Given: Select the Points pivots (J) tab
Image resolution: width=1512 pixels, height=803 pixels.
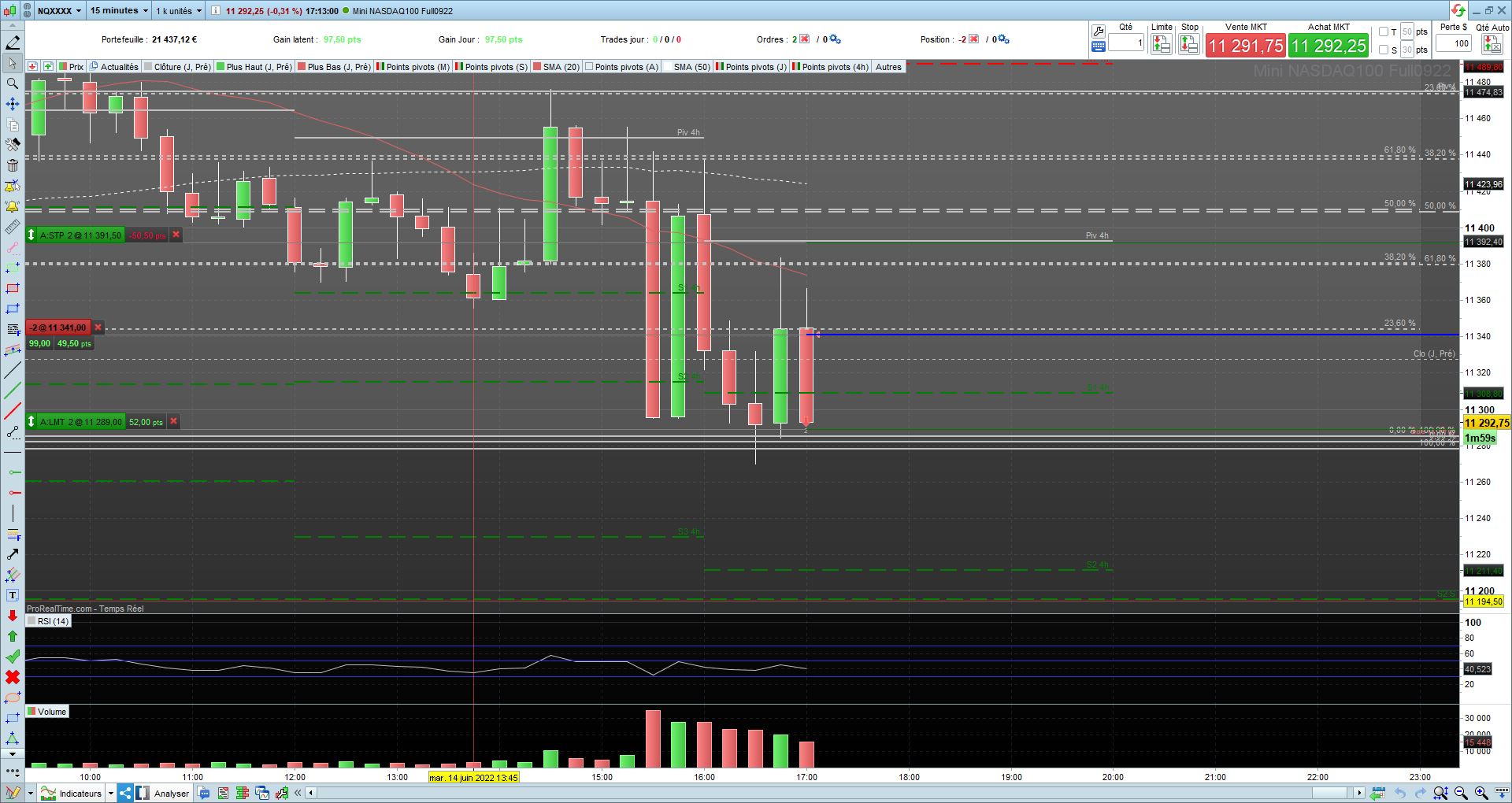Looking at the screenshot, I should 751,67.
